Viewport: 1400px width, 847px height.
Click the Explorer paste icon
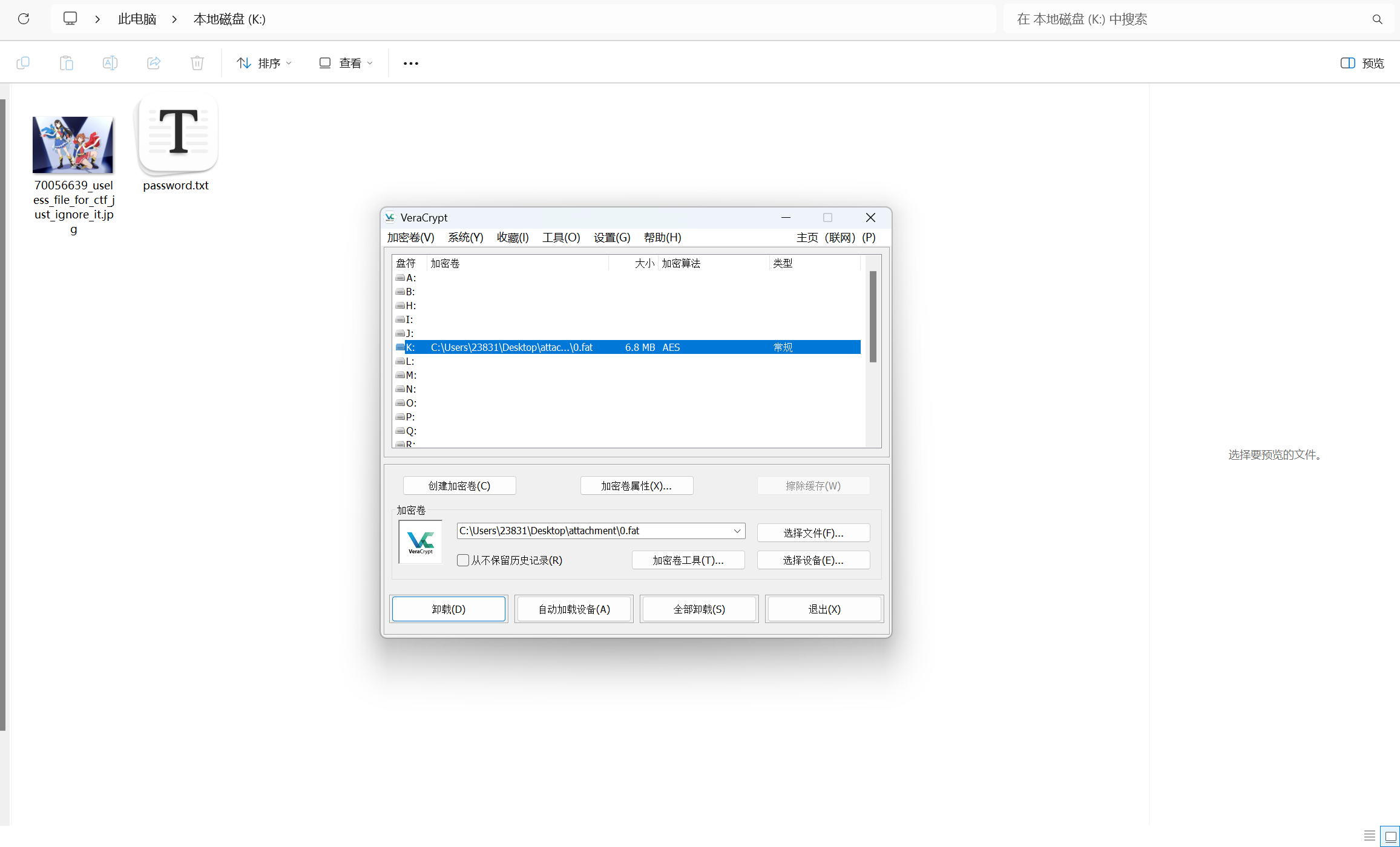pos(67,63)
